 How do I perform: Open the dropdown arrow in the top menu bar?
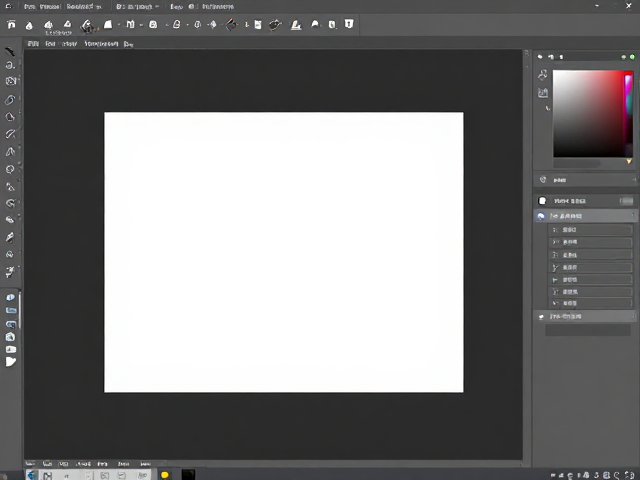click(157, 7)
